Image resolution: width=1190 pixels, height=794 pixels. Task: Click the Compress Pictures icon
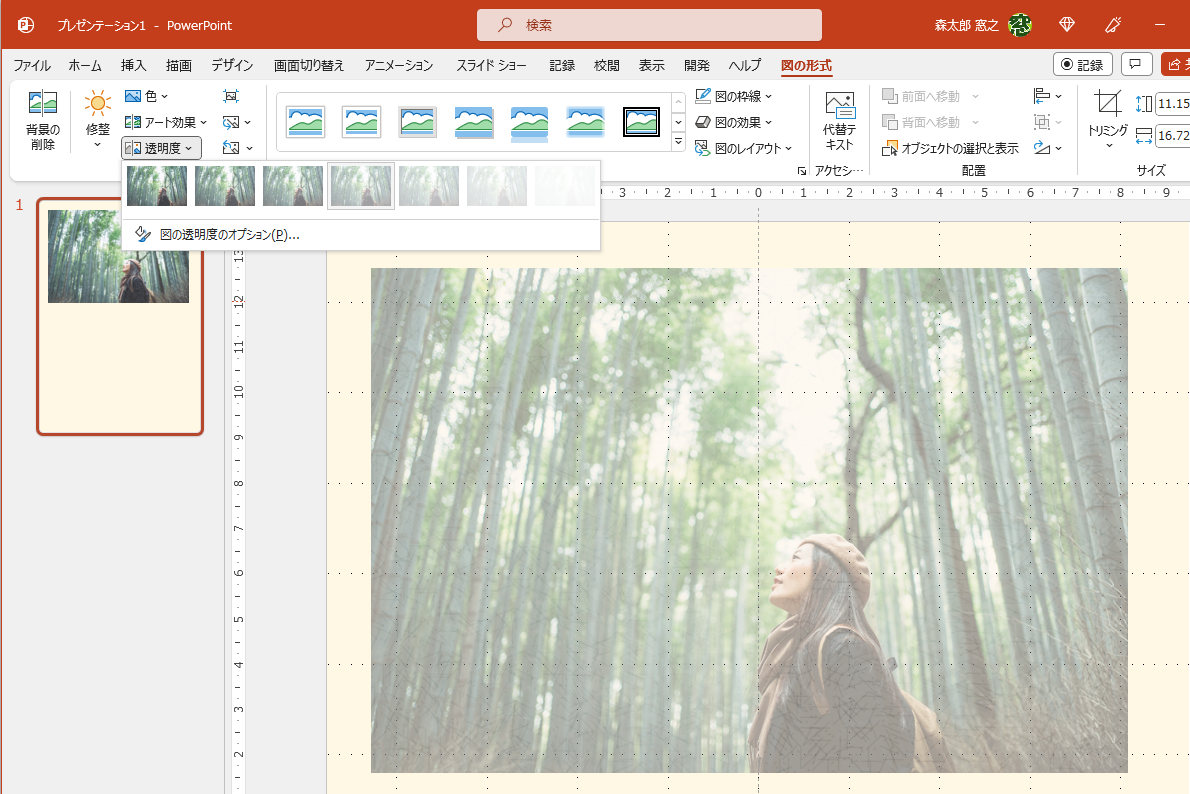point(231,96)
